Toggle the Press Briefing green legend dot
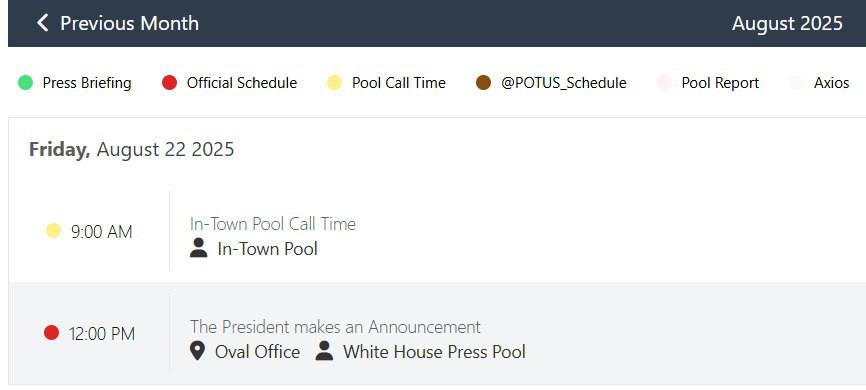 click(25, 83)
